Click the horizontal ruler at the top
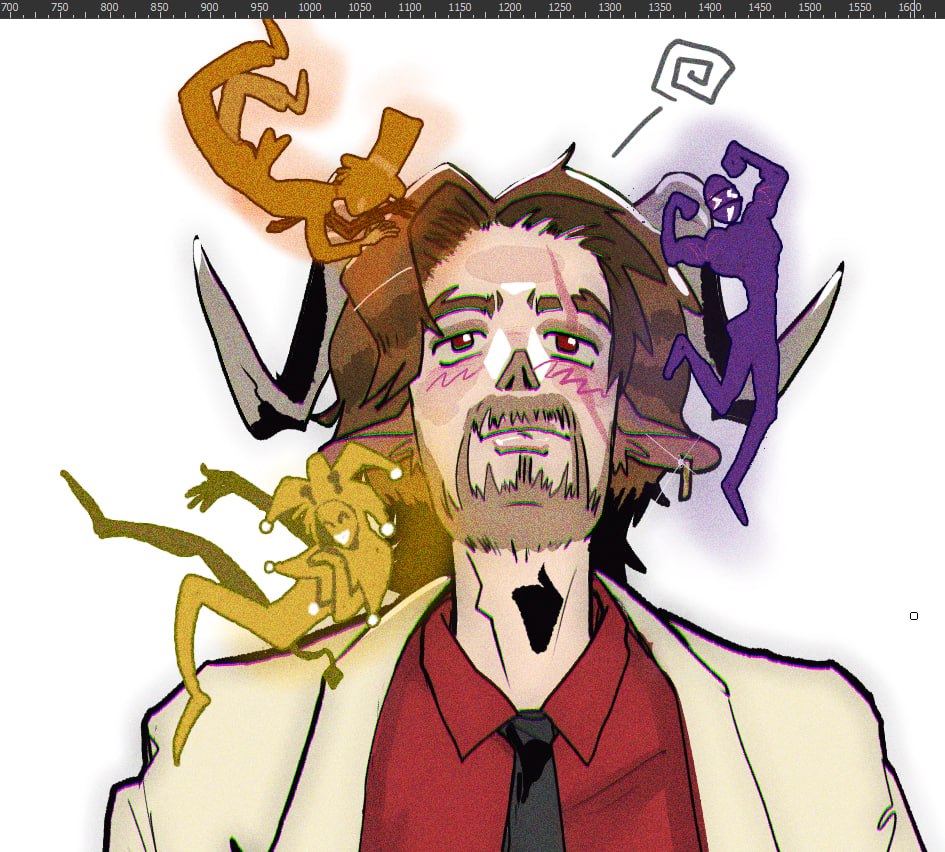This screenshot has height=852, width=945. [x=472, y=8]
